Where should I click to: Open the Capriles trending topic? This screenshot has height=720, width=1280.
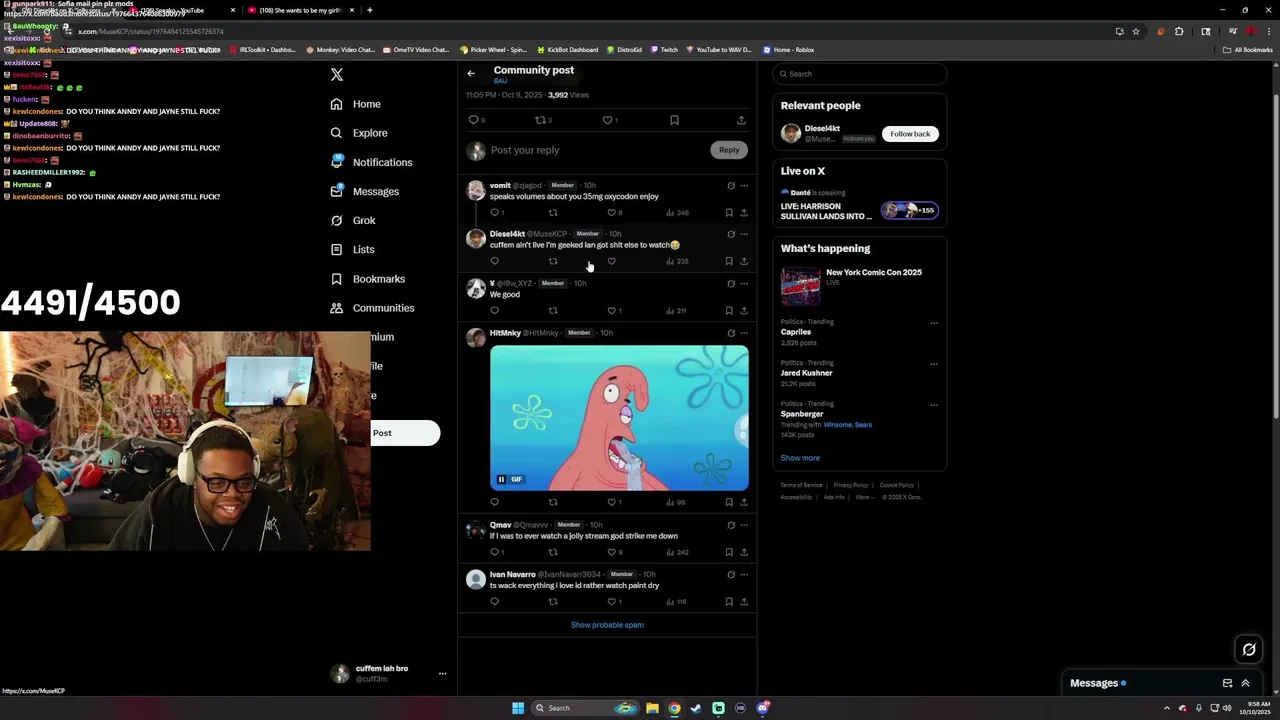click(796, 332)
